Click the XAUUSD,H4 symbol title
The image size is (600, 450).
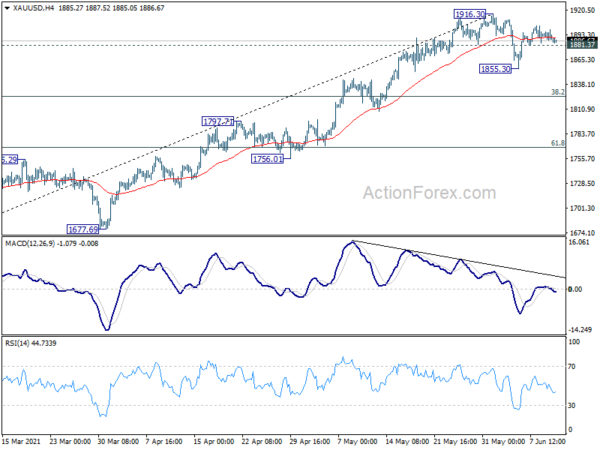pyautogui.click(x=34, y=8)
